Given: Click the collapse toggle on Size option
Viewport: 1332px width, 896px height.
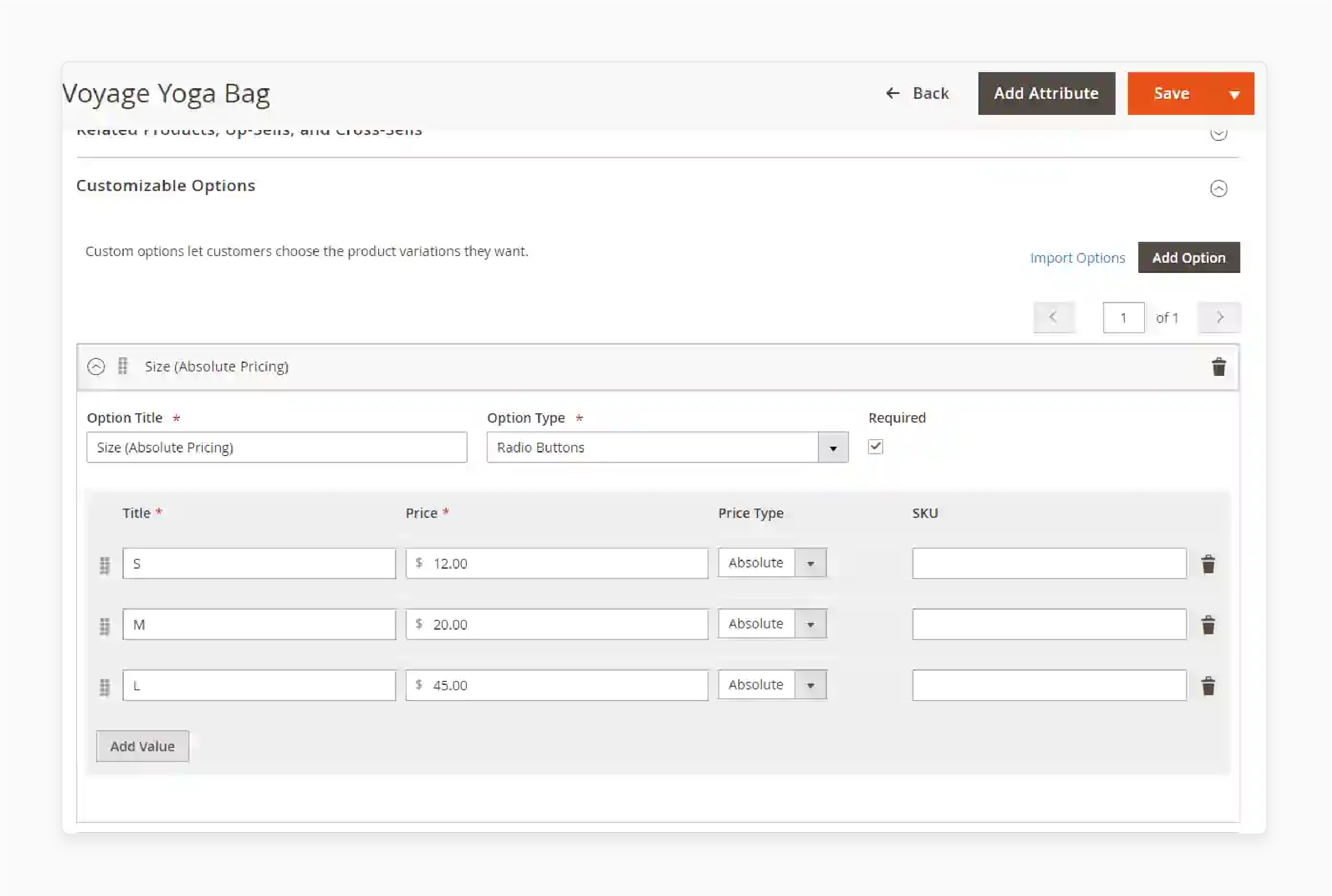Looking at the screenshot, I should [x=96, y=366].
